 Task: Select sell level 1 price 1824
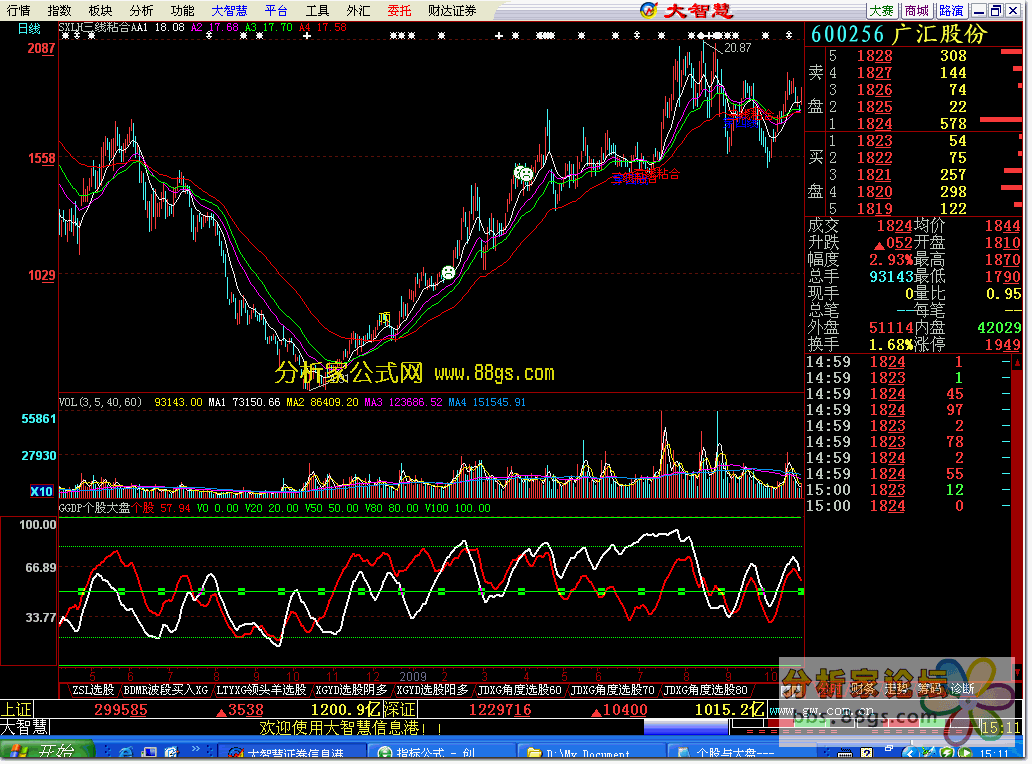click(874, 124)
